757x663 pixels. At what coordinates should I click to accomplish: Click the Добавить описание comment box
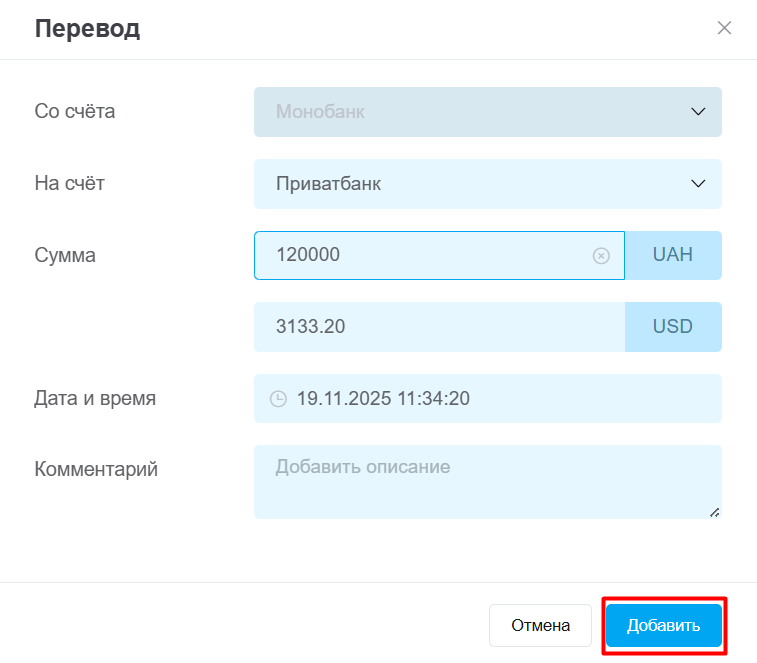[480, 480]
